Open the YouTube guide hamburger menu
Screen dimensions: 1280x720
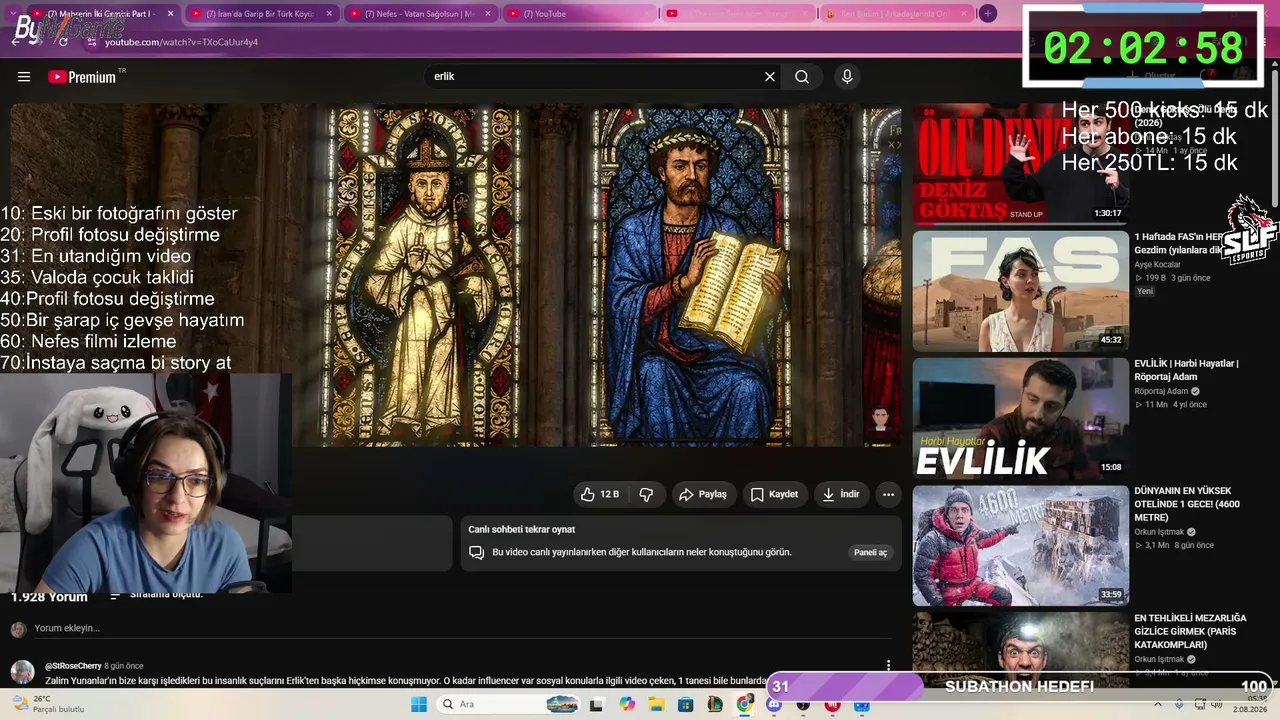pos(24,77)
